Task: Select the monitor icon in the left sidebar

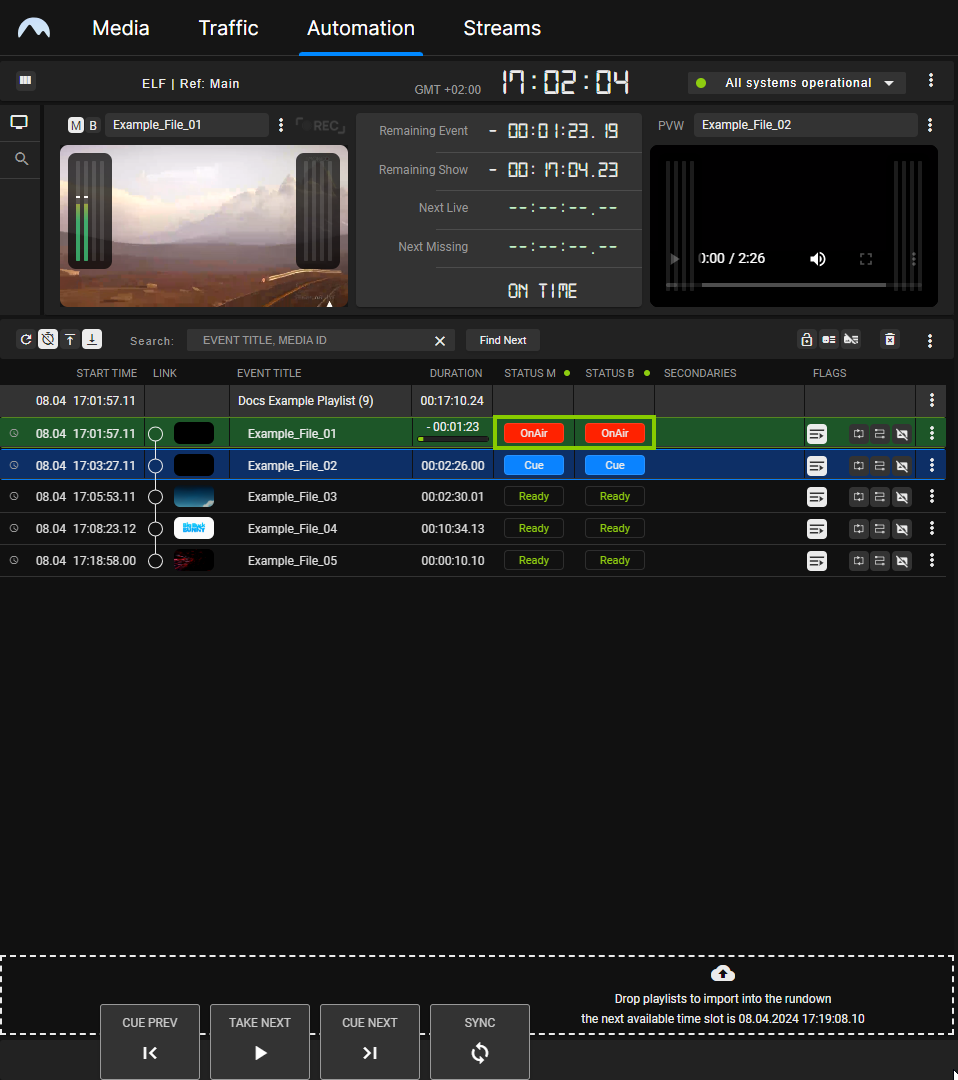Action: [x=19, y=121]
